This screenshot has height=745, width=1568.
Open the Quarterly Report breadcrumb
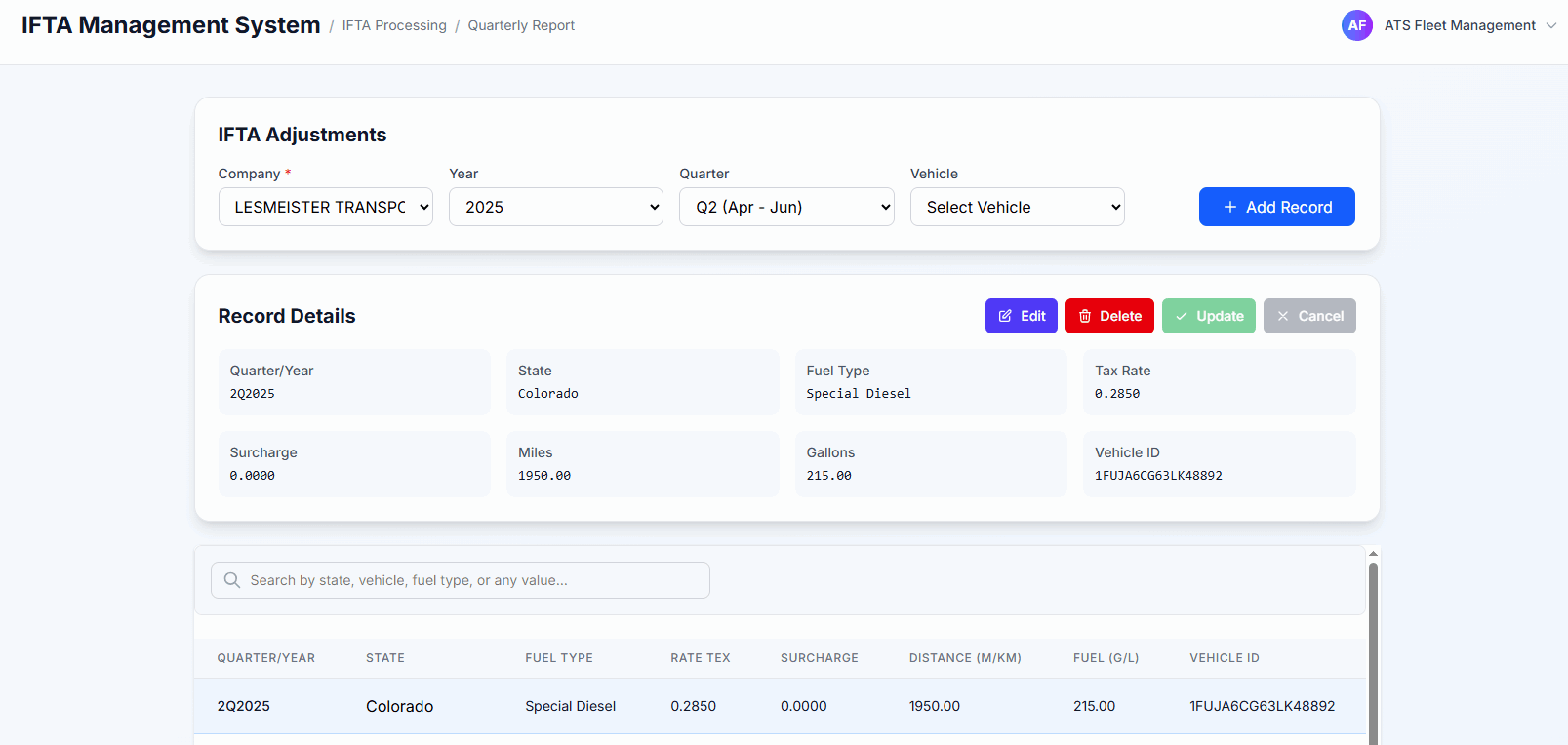(x=521, y=25)
